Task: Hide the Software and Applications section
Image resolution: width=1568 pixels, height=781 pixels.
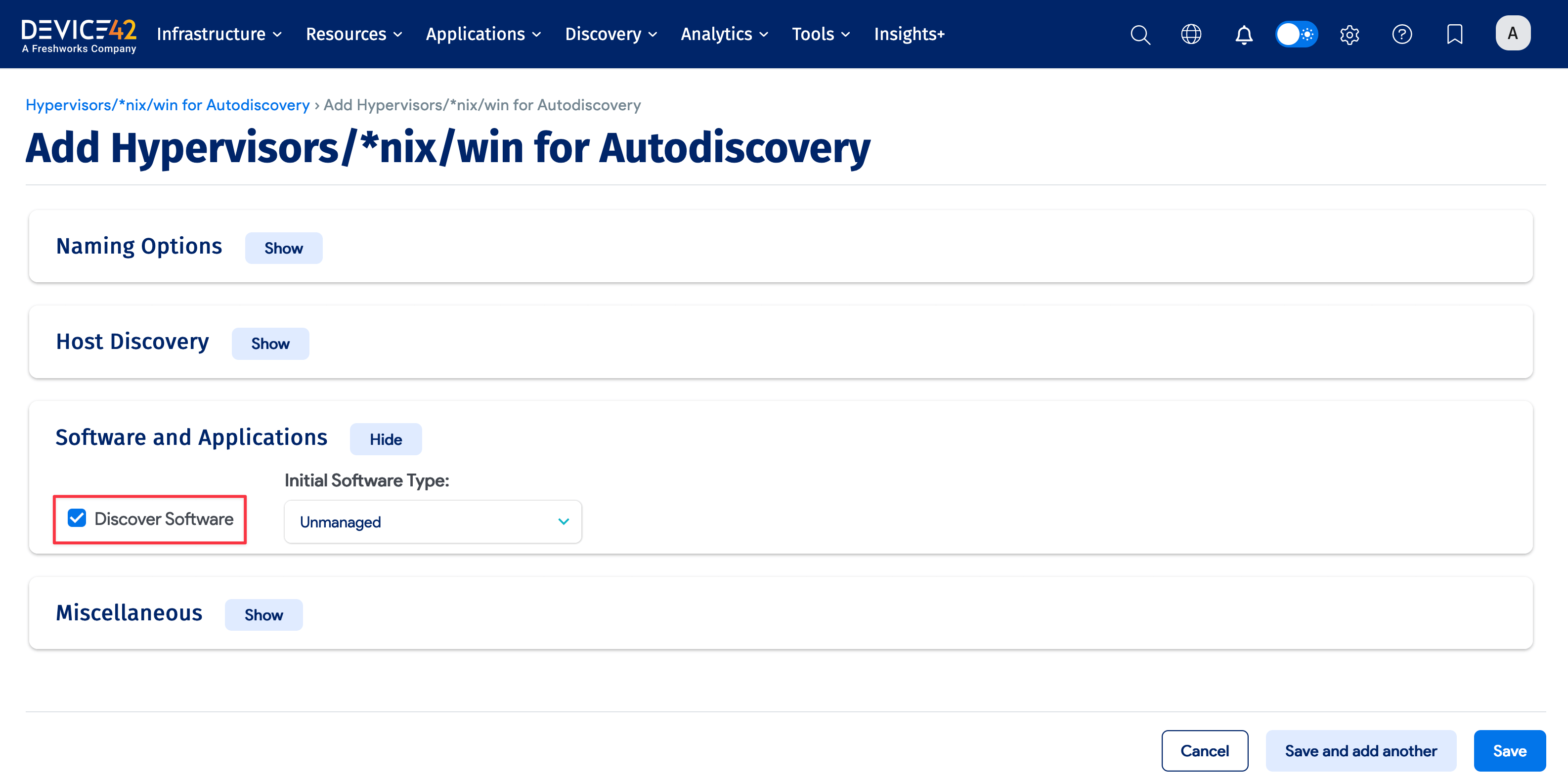Action: 385,439
